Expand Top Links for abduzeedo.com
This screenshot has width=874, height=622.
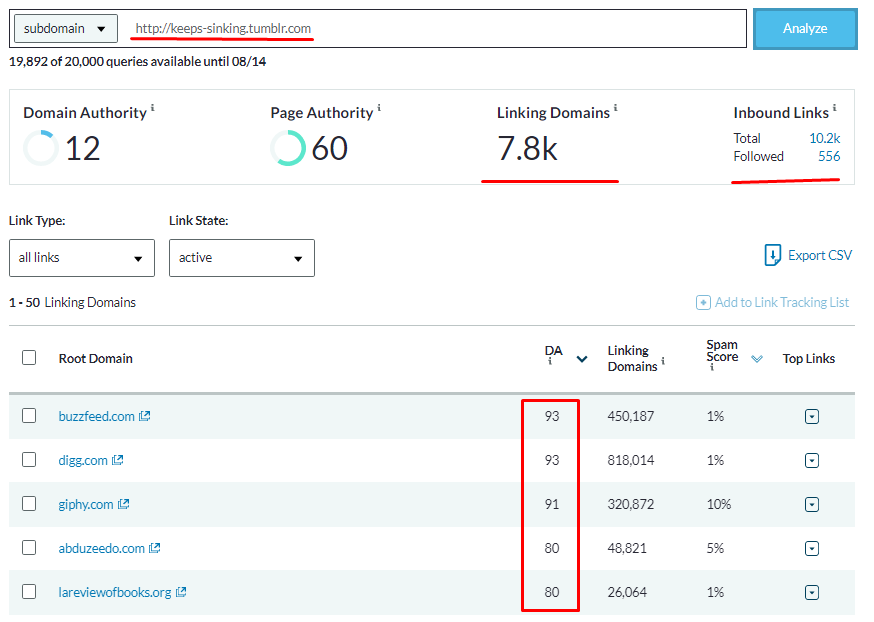coord(812,548)
